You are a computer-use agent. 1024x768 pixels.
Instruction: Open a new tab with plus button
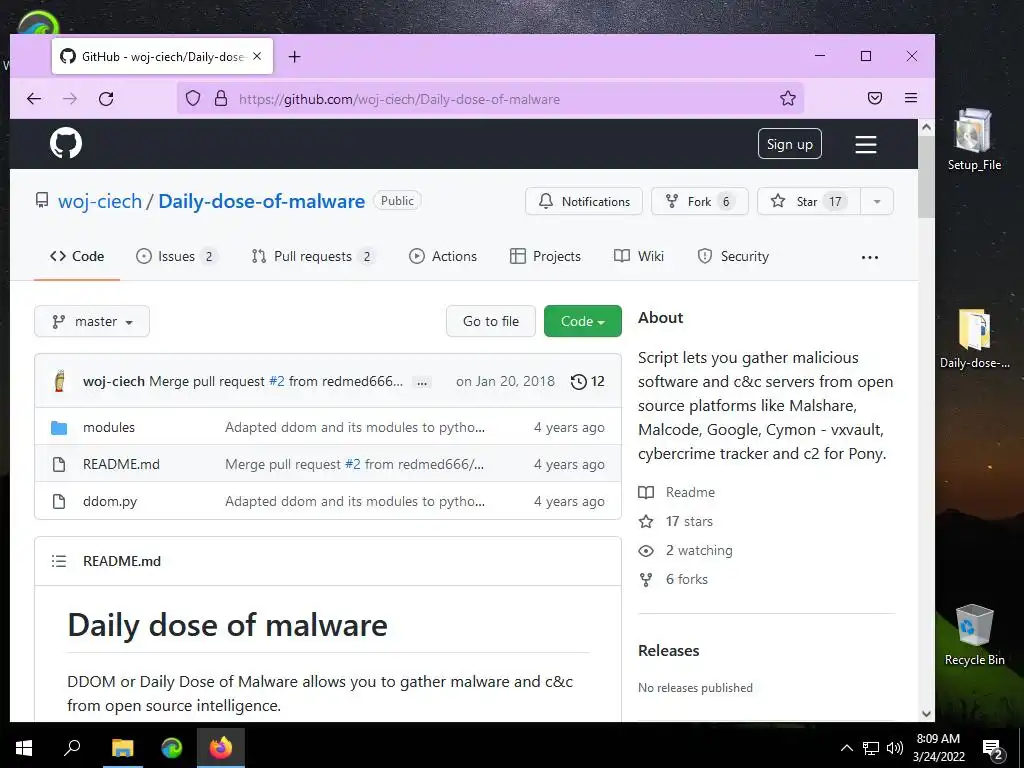[295, 57]
